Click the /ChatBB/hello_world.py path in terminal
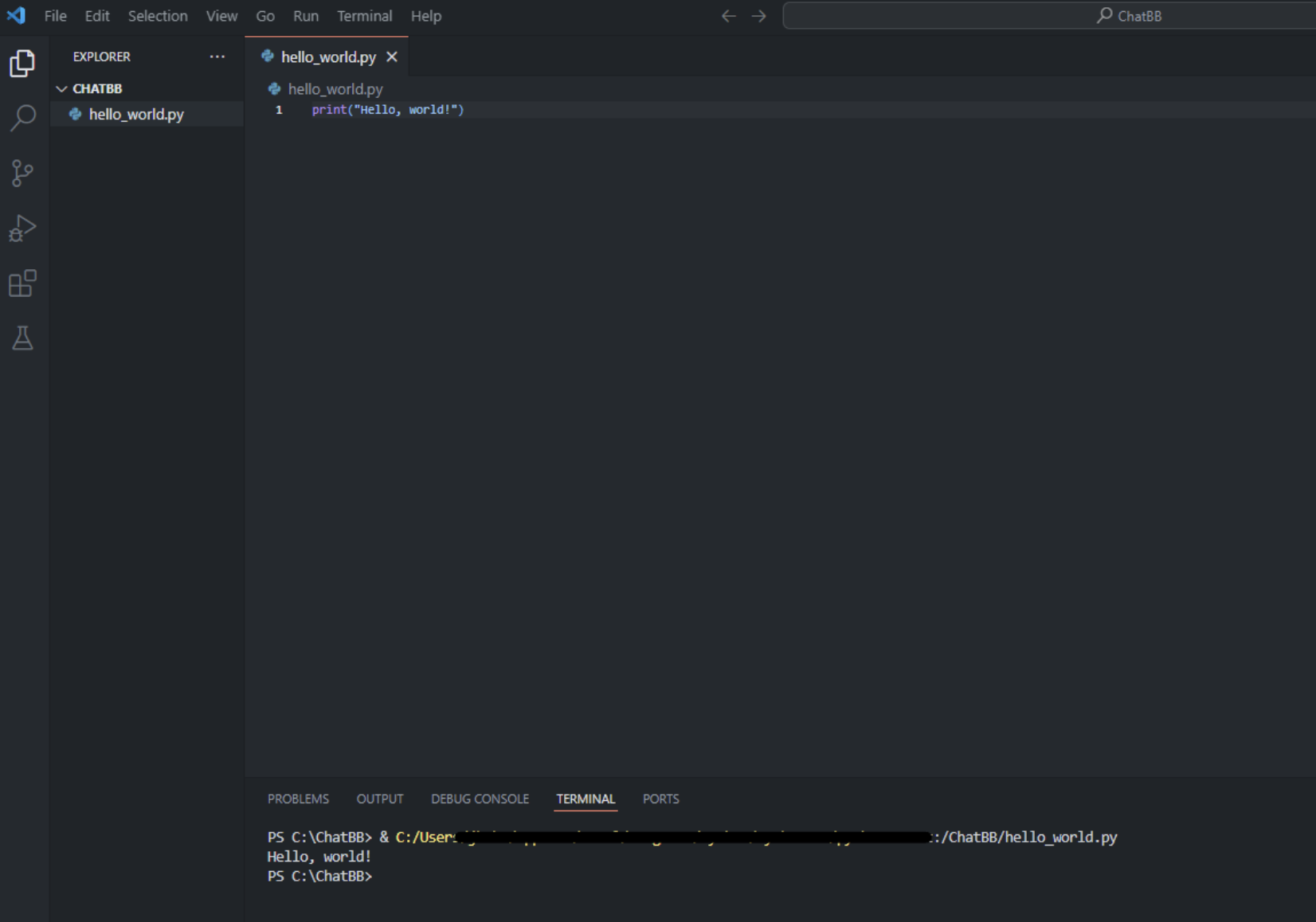Image resolution: width=1316 pixels, height=922 pixels. pos(1029,837)
